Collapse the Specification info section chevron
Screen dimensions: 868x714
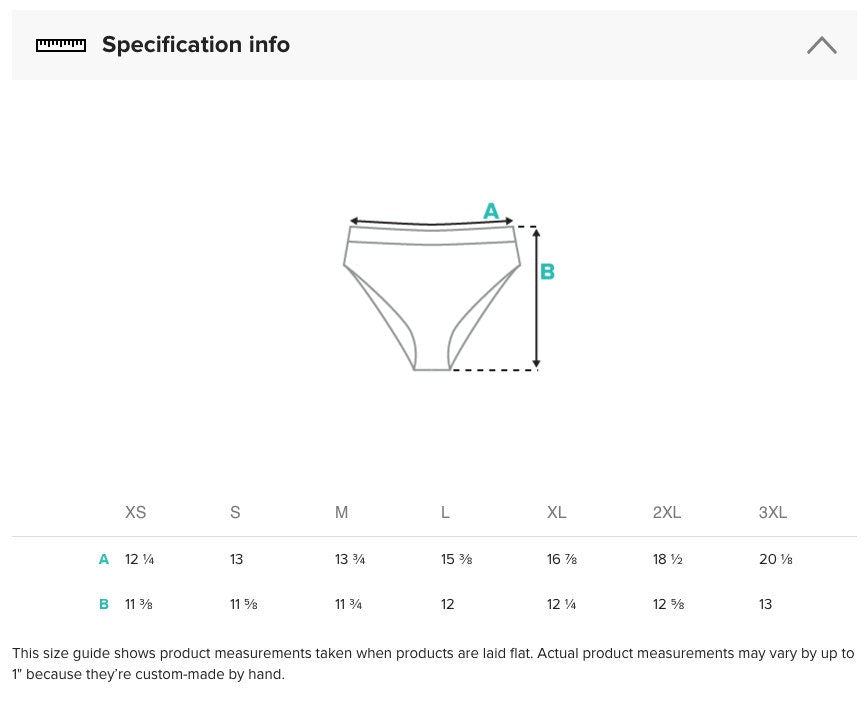822,45
